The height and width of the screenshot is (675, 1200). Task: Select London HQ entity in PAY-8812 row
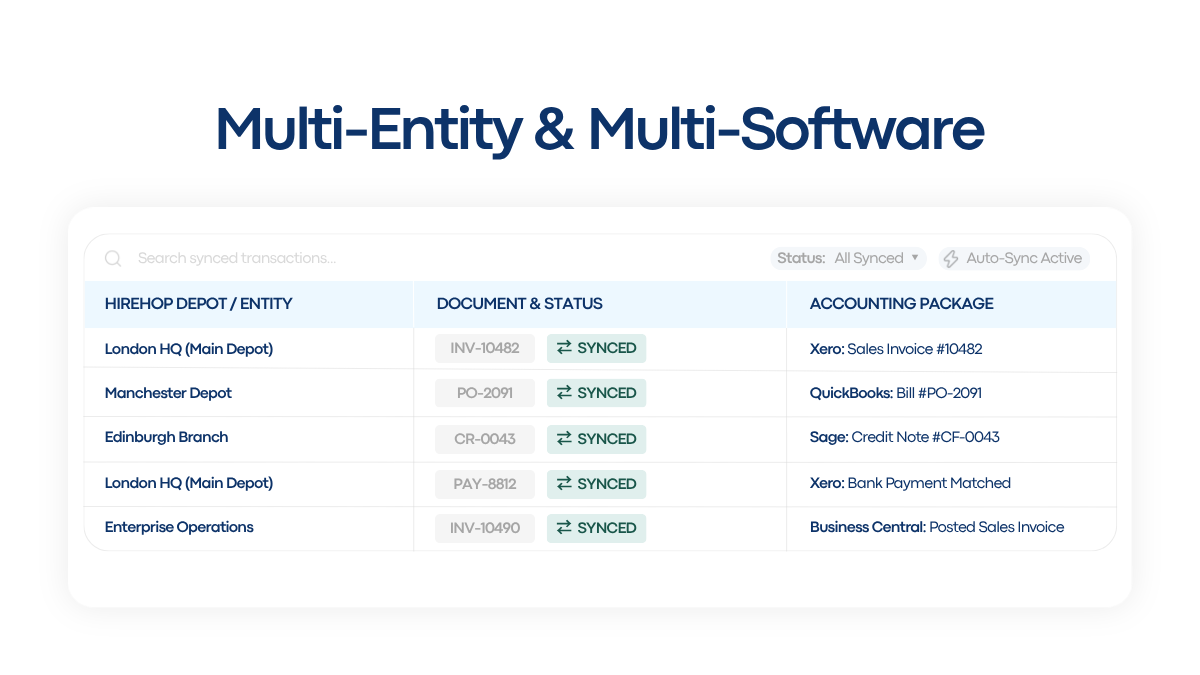(189, 483)
